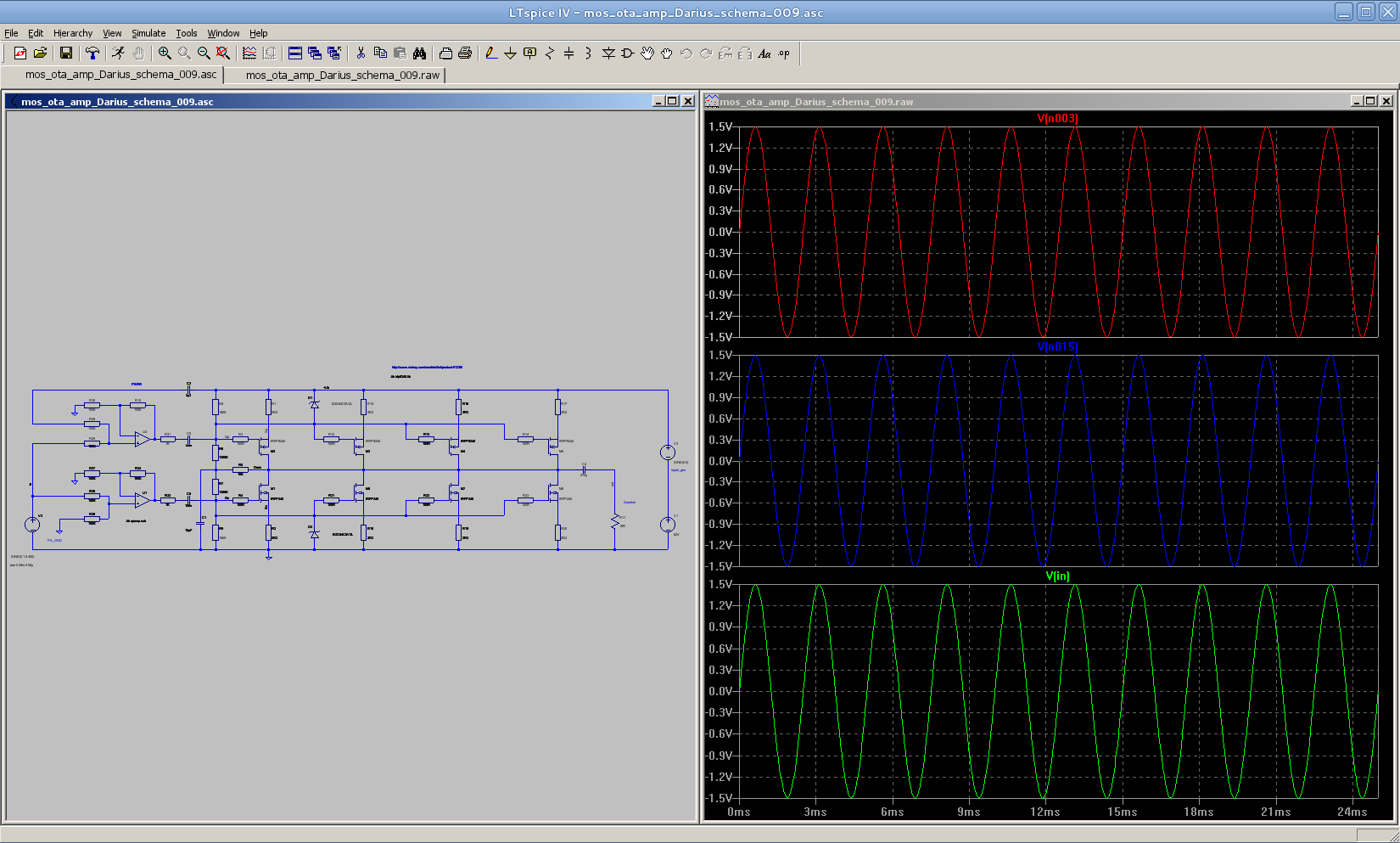This screenshot has height=843, width=1400.
Task: Select the Zoom In magnifier
Action: click(x=165, y=53)
